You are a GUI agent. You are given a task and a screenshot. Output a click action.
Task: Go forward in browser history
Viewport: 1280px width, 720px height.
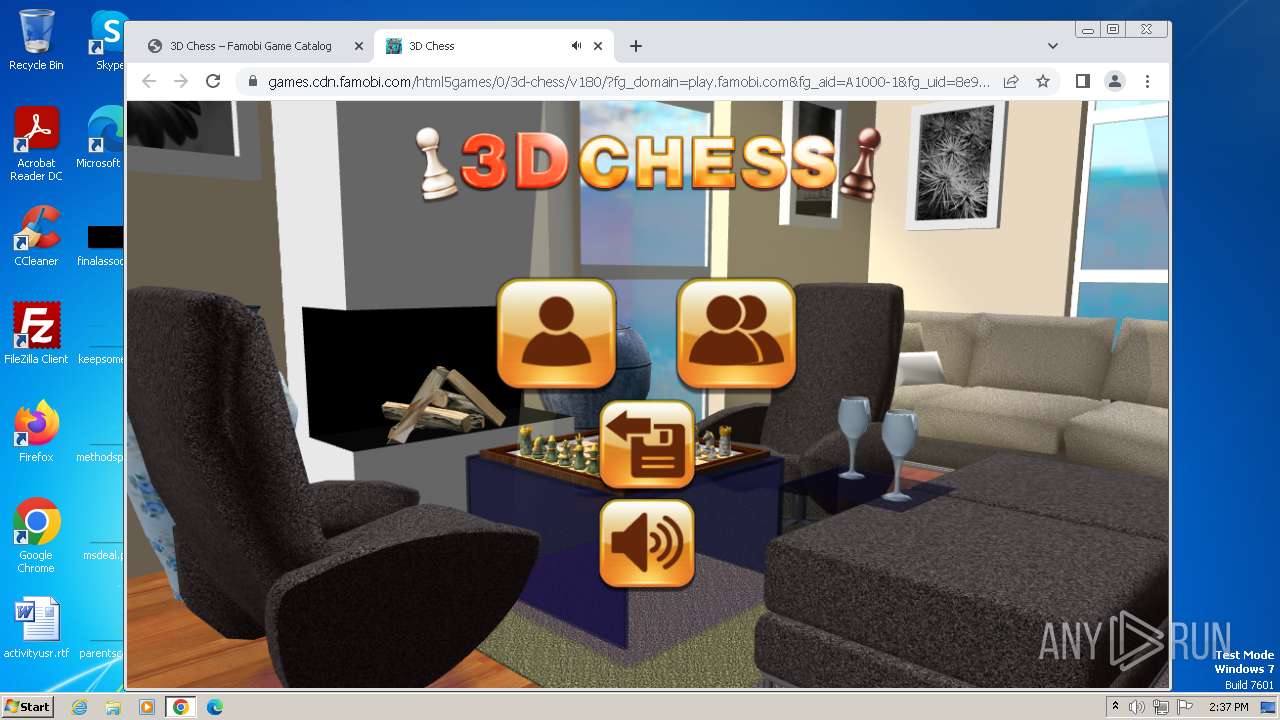tap(181, 81)
